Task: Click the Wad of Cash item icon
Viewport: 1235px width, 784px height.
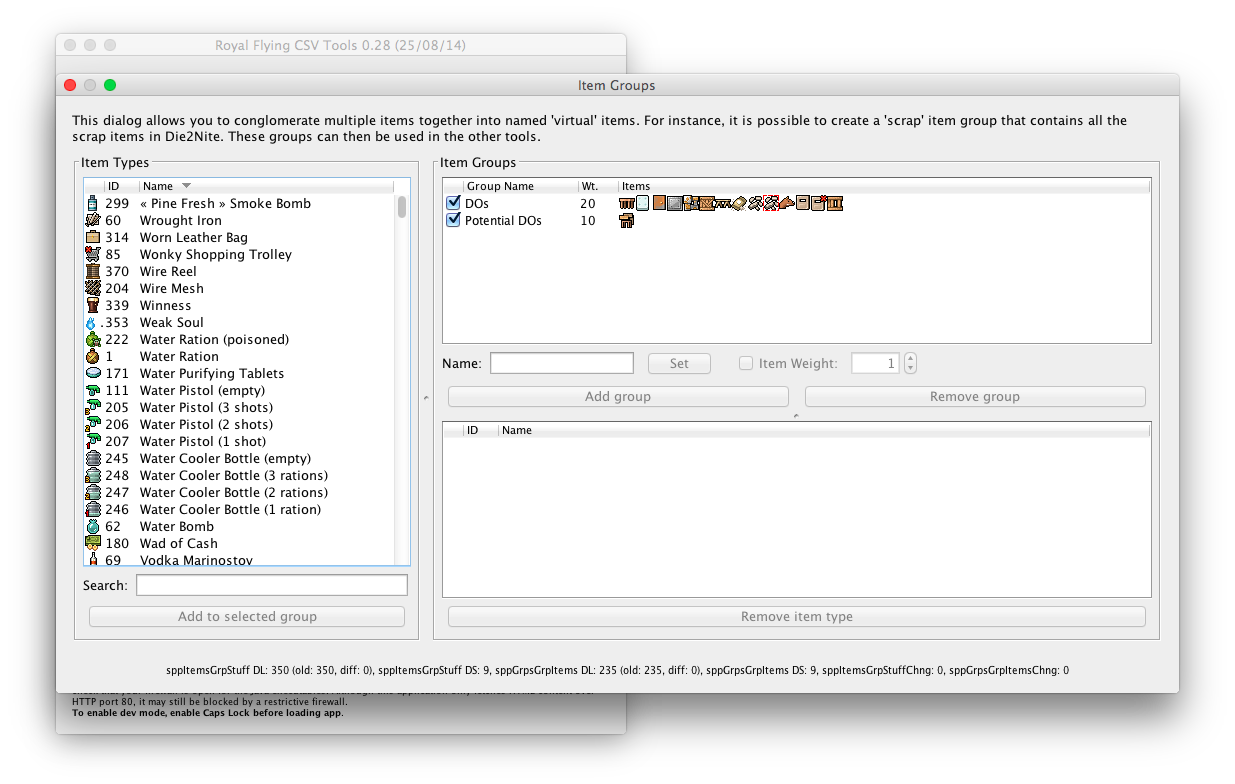Action: click(93, 543)
